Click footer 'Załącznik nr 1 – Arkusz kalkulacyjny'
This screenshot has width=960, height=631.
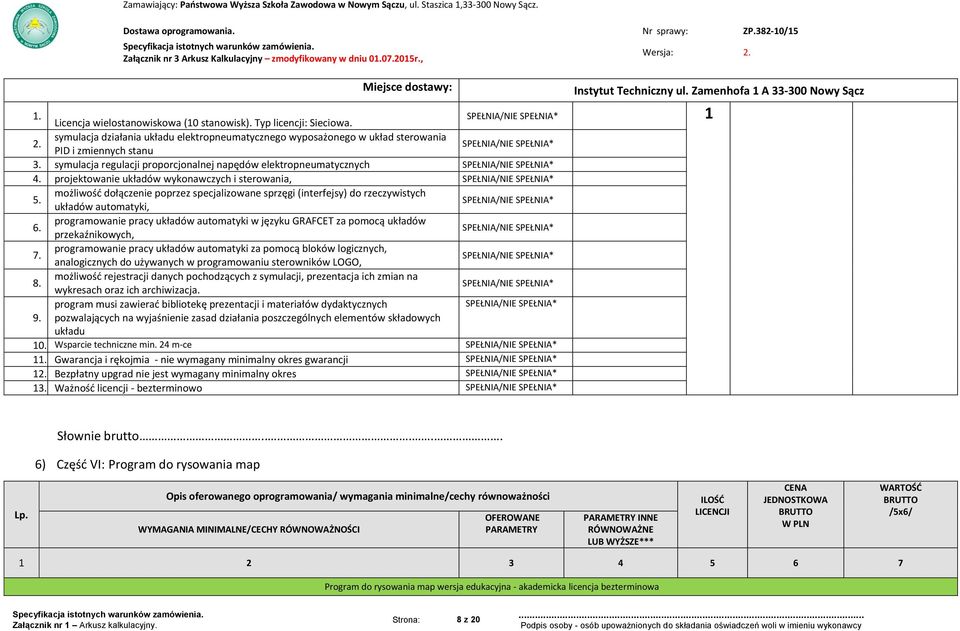[x=84, y=625]
